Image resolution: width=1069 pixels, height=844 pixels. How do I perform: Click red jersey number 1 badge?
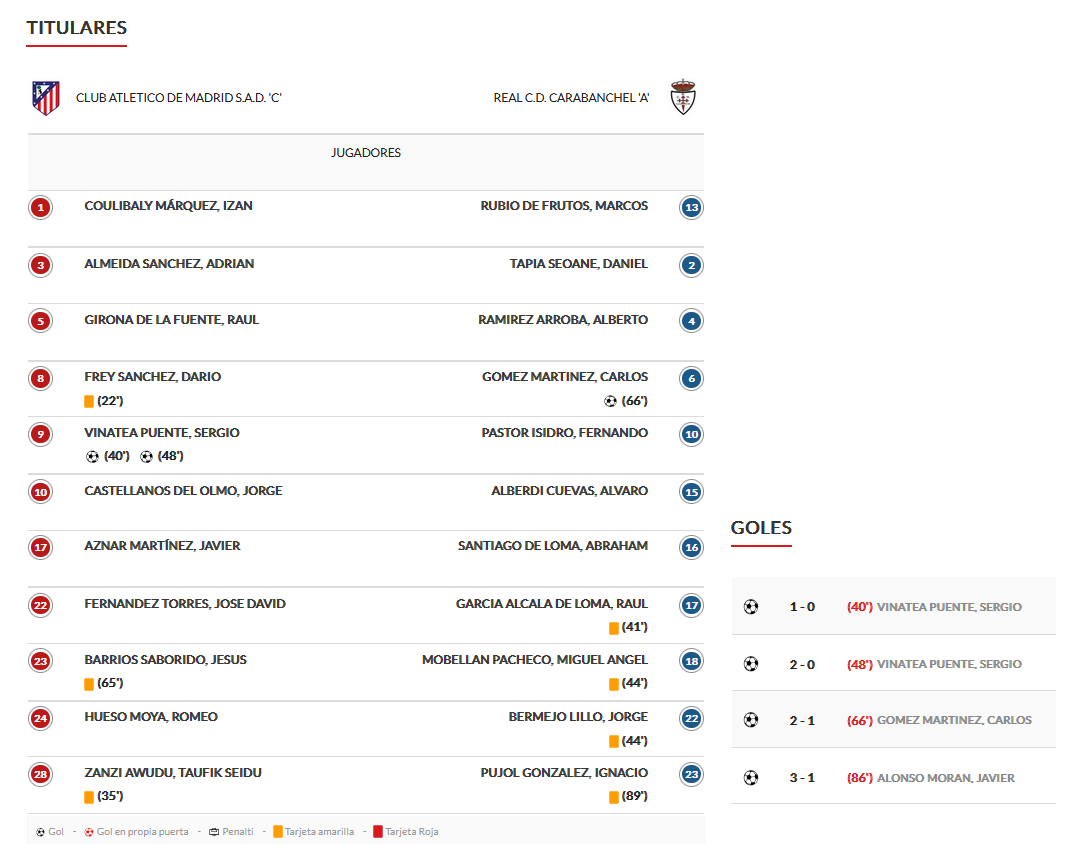tap(41, 207)
